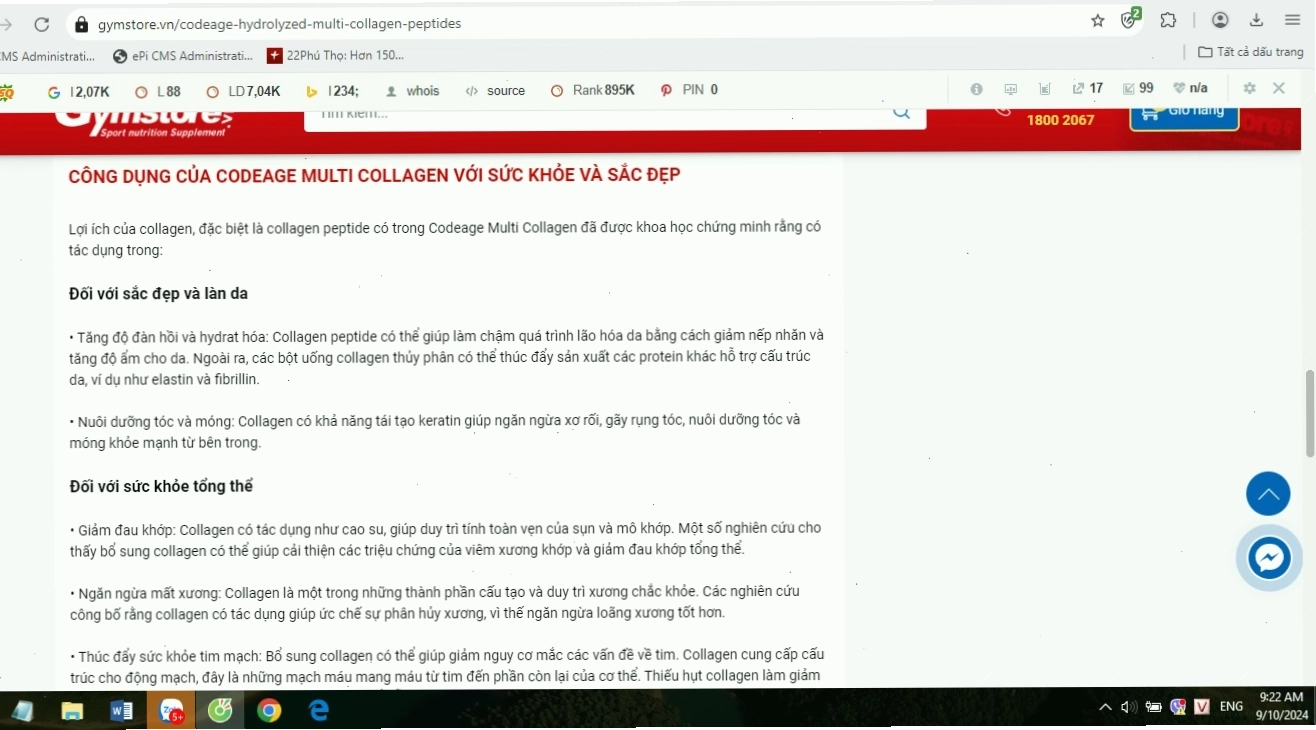Open the Extensions puzzle-piece menu
The height and width of the screenshot is (730, 1316).
coord(1168,21)
